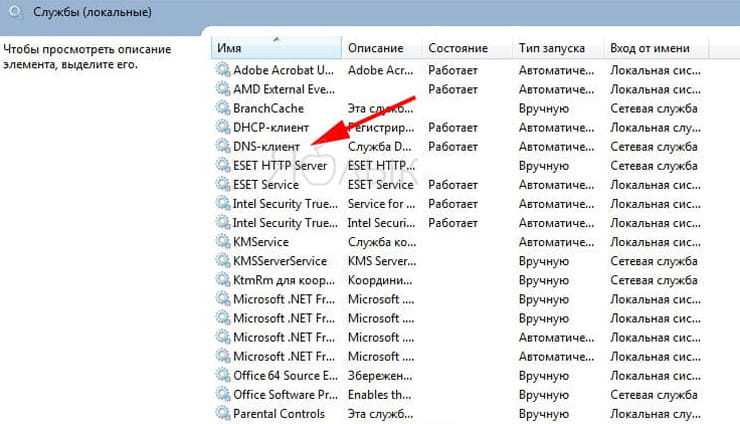The height and width of the screenshot is (424, 740).
Task: Click the Описание column header
Action: click(381, 48)
